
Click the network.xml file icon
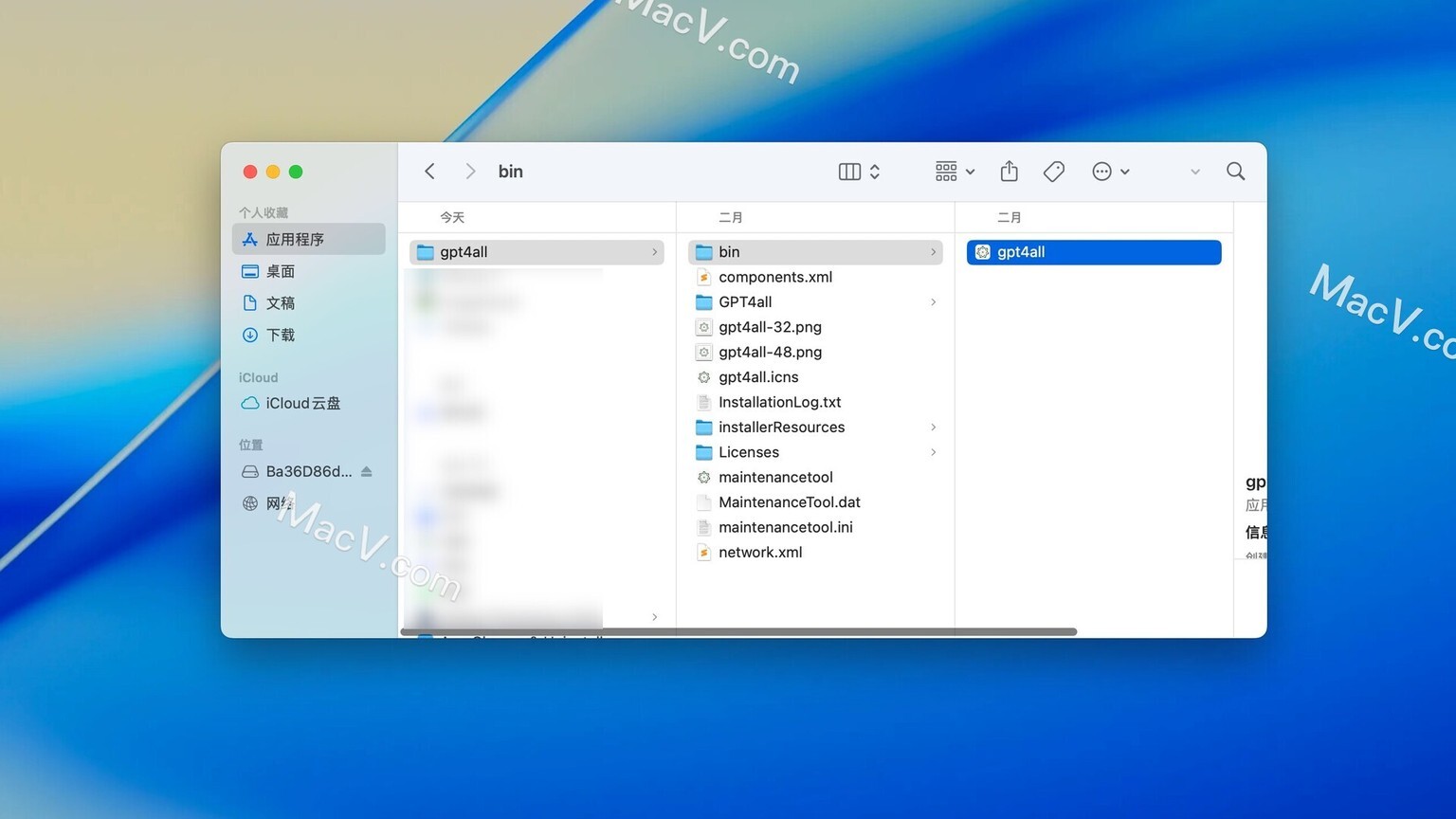coord(703,553)
